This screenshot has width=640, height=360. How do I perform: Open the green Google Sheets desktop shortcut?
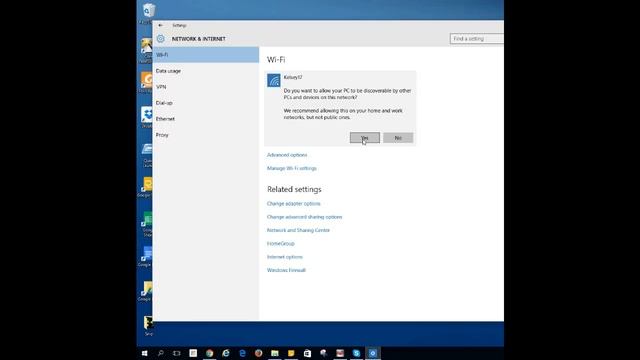pyautogui.click(x=147, y=220)
